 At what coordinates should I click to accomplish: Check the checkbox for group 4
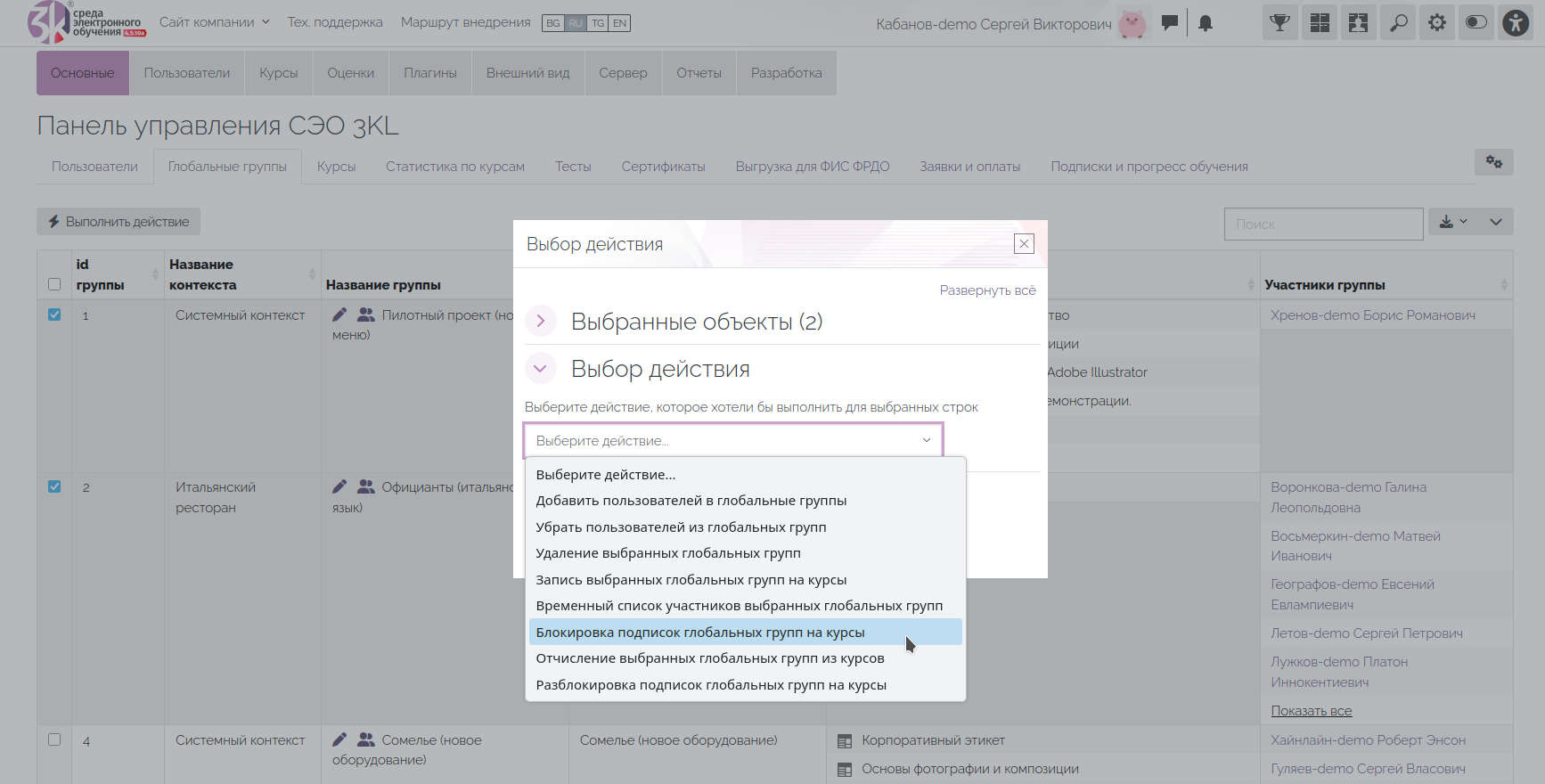(54, 739)
